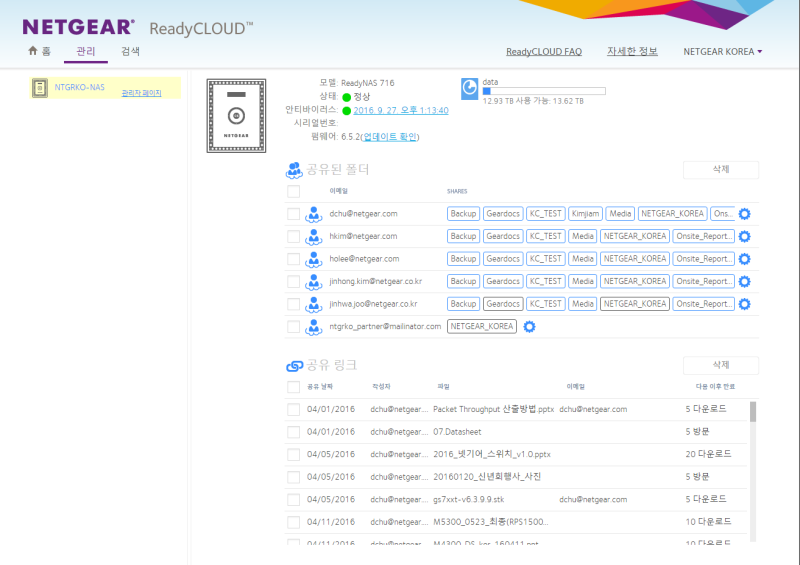Viewport: 800px width, 565px height.
Task: Click the home icon in the nav bar
Action: 33,51
